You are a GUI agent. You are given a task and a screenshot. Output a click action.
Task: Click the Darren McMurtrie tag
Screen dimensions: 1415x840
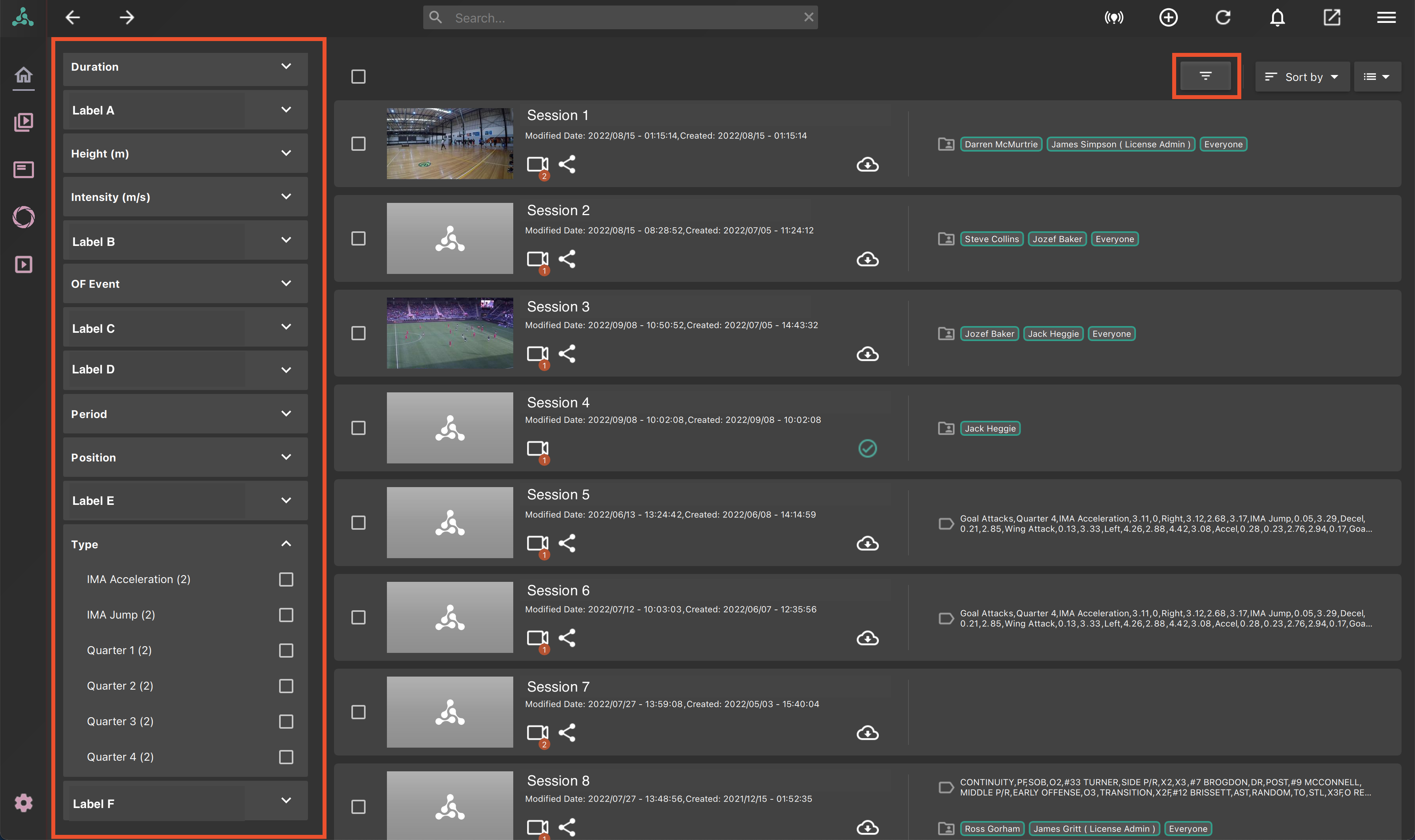[x=1001, y=144]
